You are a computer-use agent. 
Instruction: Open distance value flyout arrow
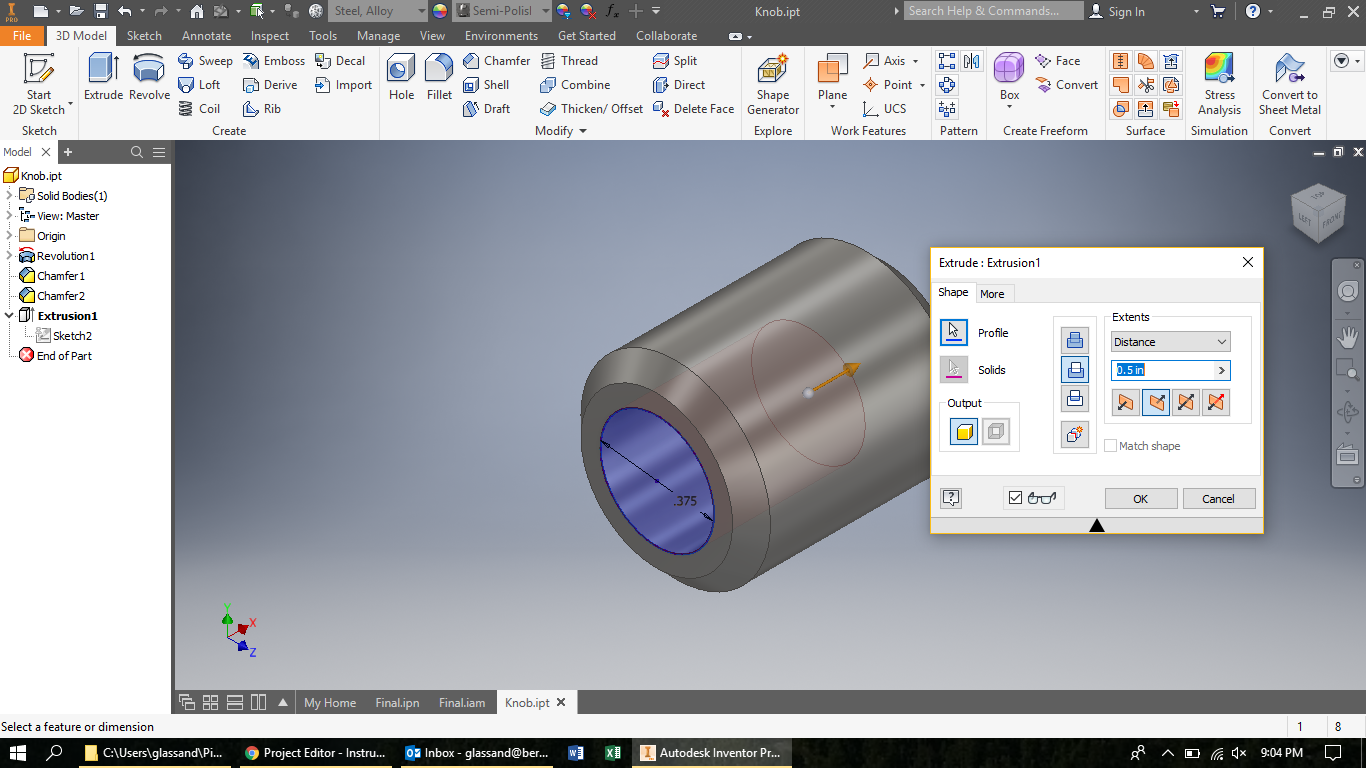point(1221,370)
